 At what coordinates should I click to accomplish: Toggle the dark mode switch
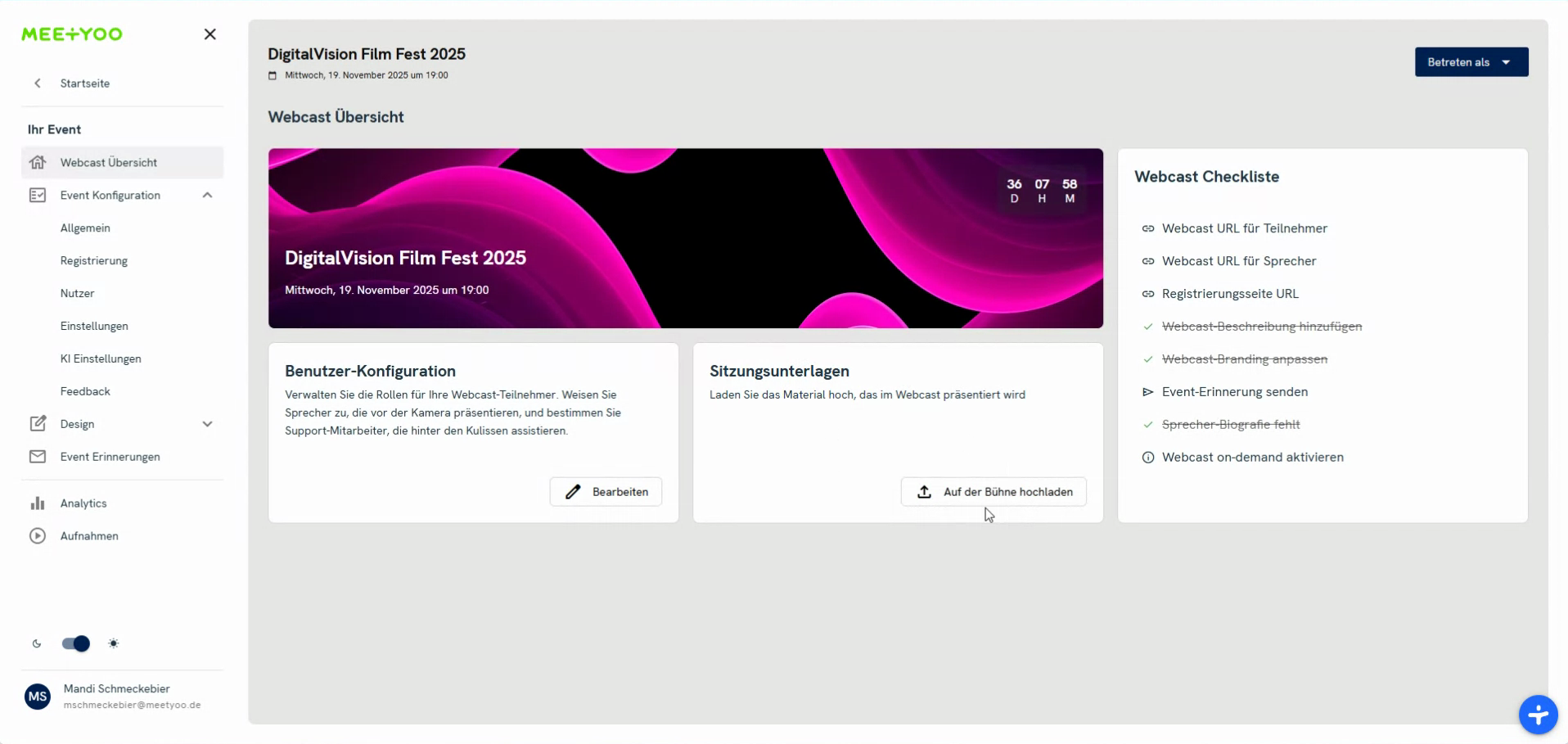[x=74, y=644]
